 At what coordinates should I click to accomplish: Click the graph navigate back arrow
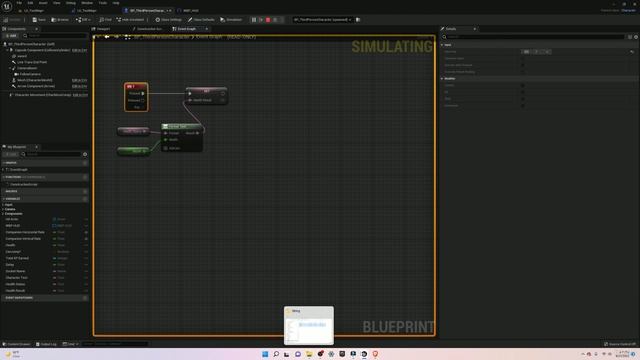(x=107, y=37)
